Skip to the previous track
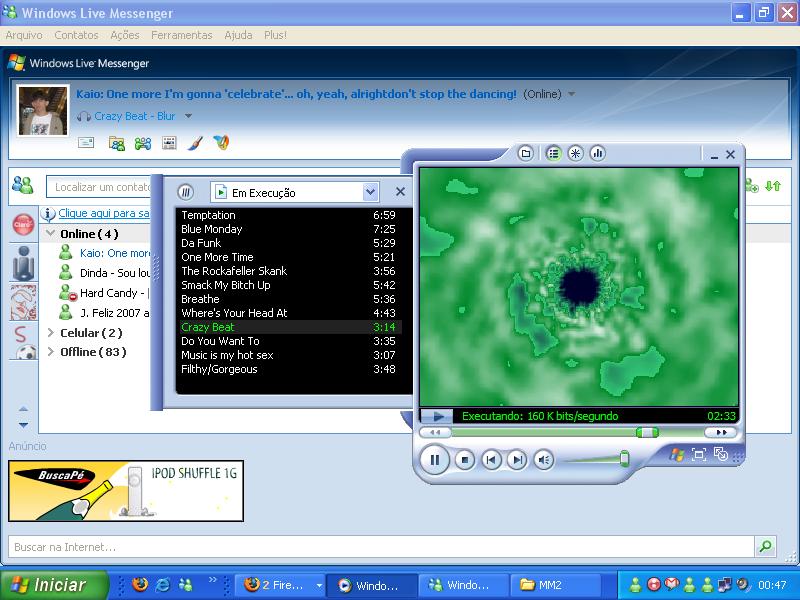Screen dimensions: 800x600 [x=491, y=460]
